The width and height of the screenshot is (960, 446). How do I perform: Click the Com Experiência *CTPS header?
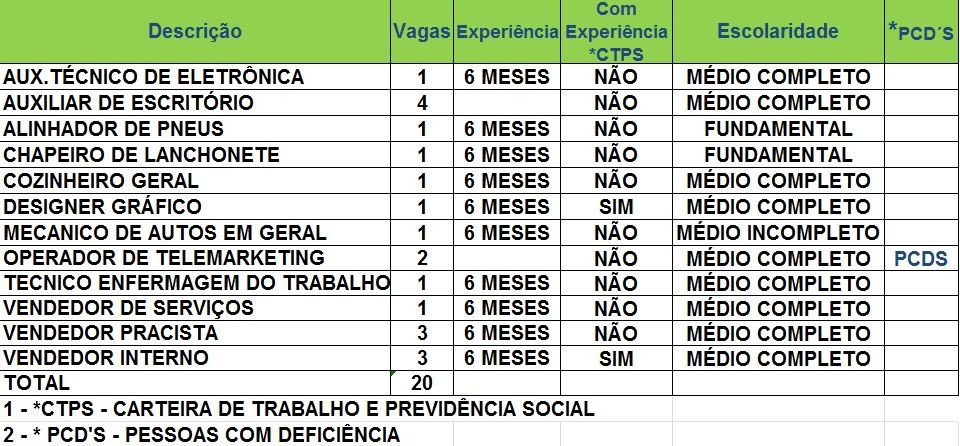615,32
